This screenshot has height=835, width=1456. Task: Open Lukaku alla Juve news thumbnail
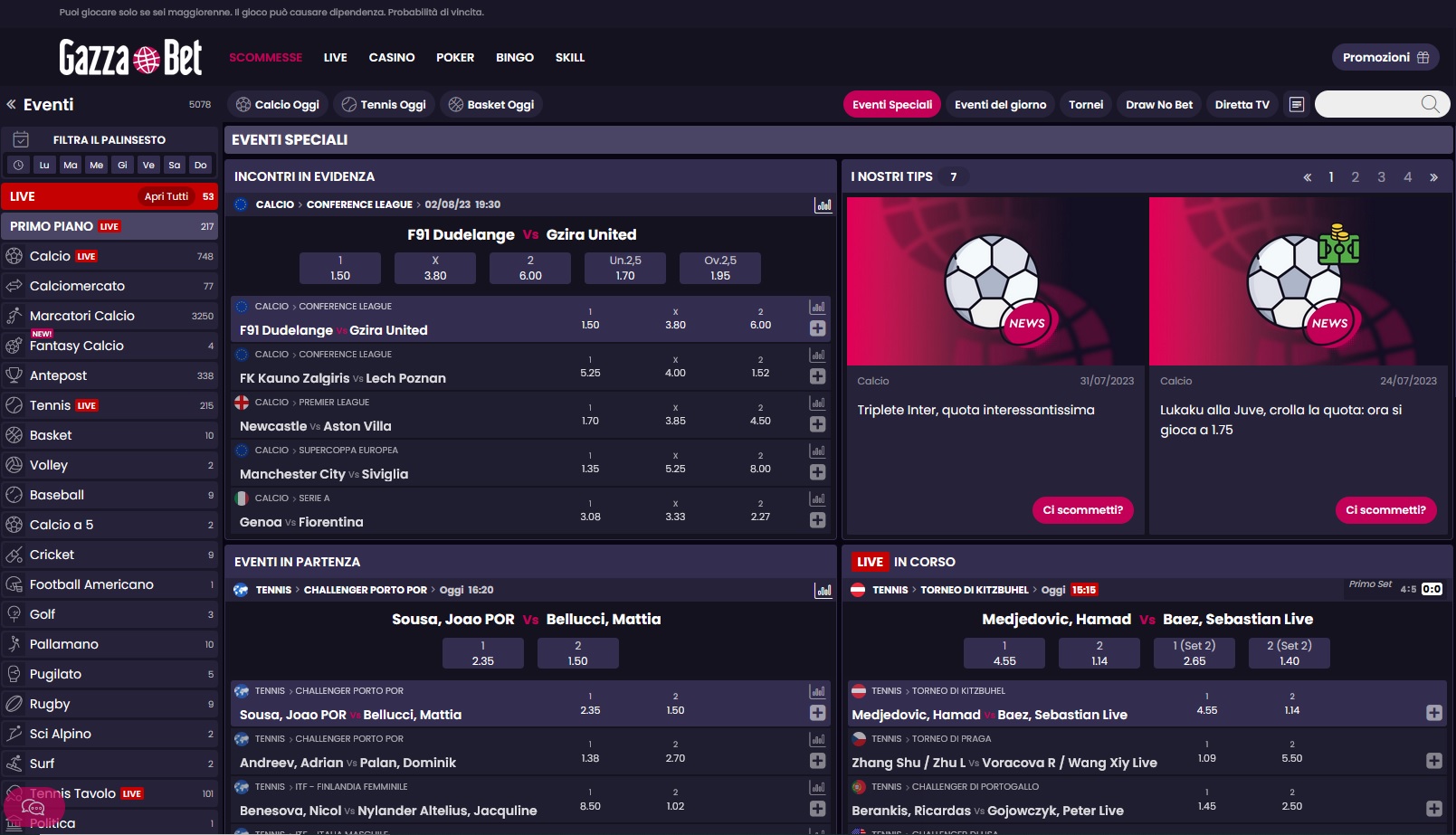[x=1298, y=281]
